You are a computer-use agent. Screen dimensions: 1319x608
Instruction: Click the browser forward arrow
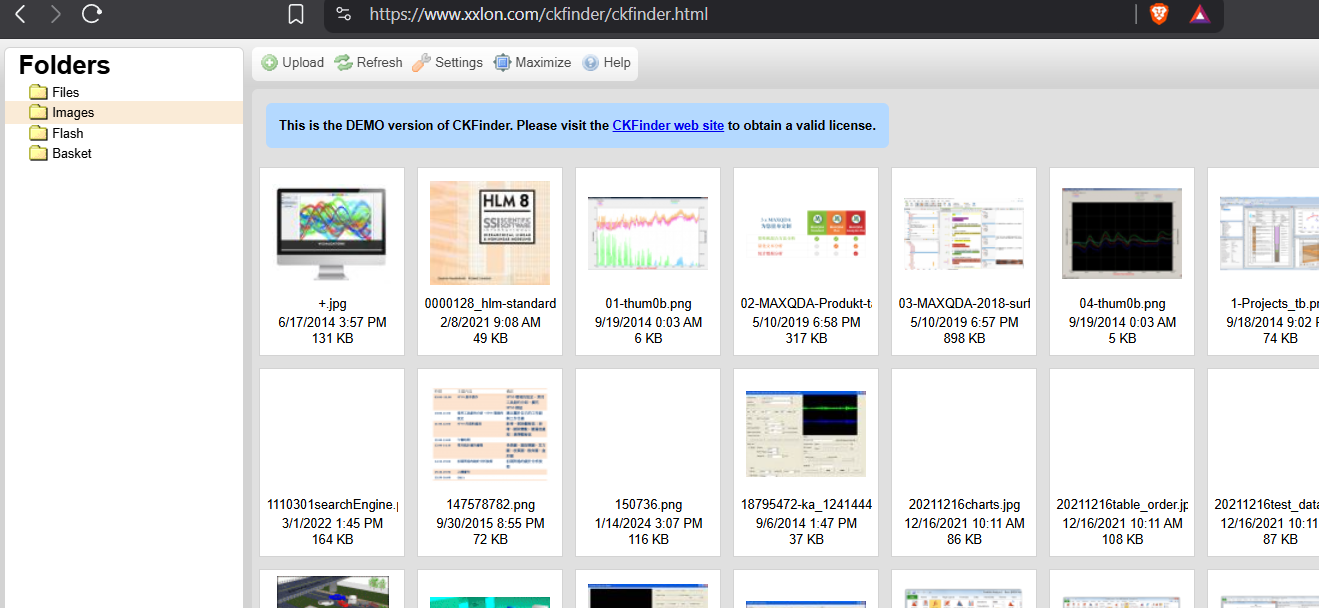point(55,14)
